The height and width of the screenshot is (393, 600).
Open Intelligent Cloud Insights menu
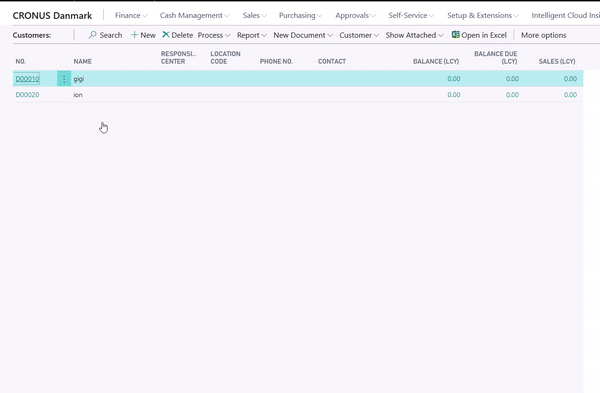pyautogui.click(x=566, y=15)
